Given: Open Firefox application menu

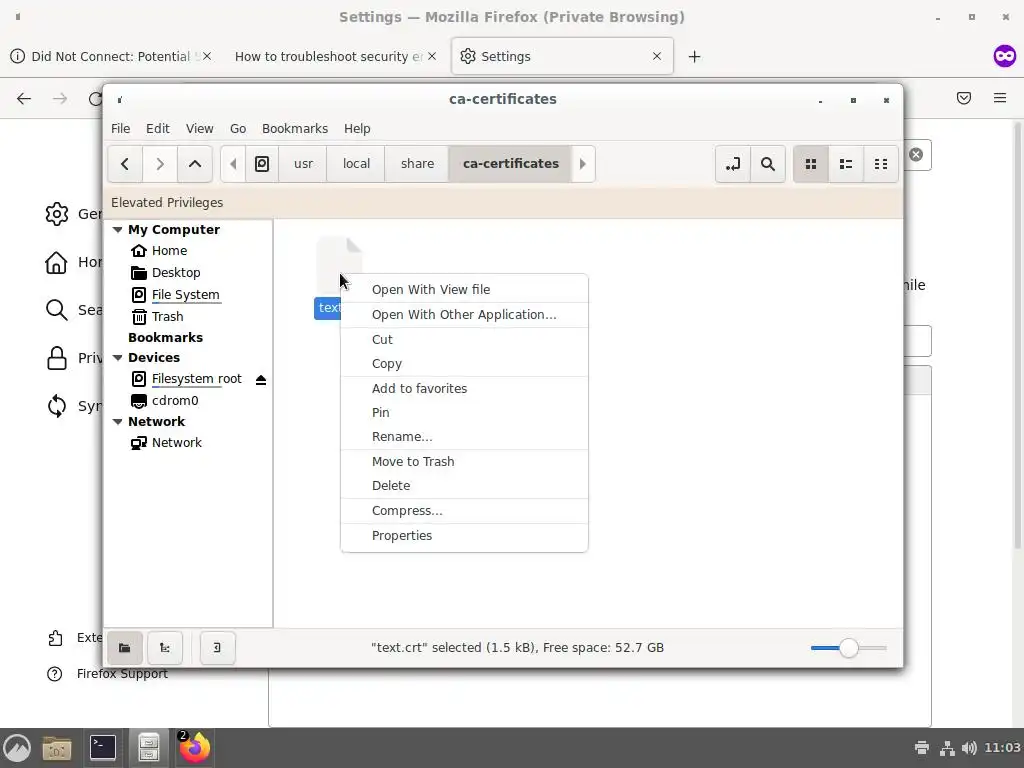Looking at the screenshot, I should 1000,98.
